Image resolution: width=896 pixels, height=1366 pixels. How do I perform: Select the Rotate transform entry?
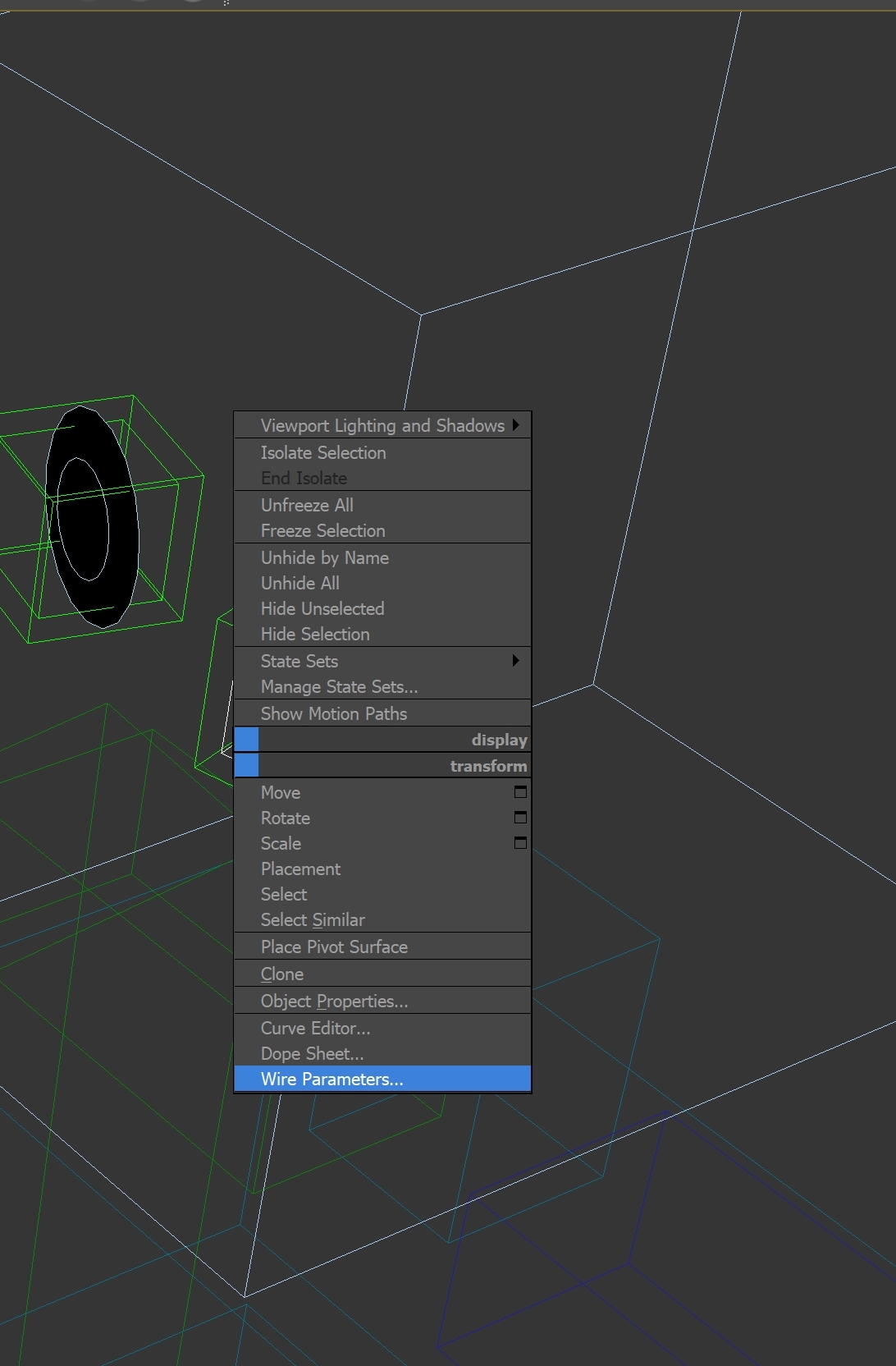point(382,818)
